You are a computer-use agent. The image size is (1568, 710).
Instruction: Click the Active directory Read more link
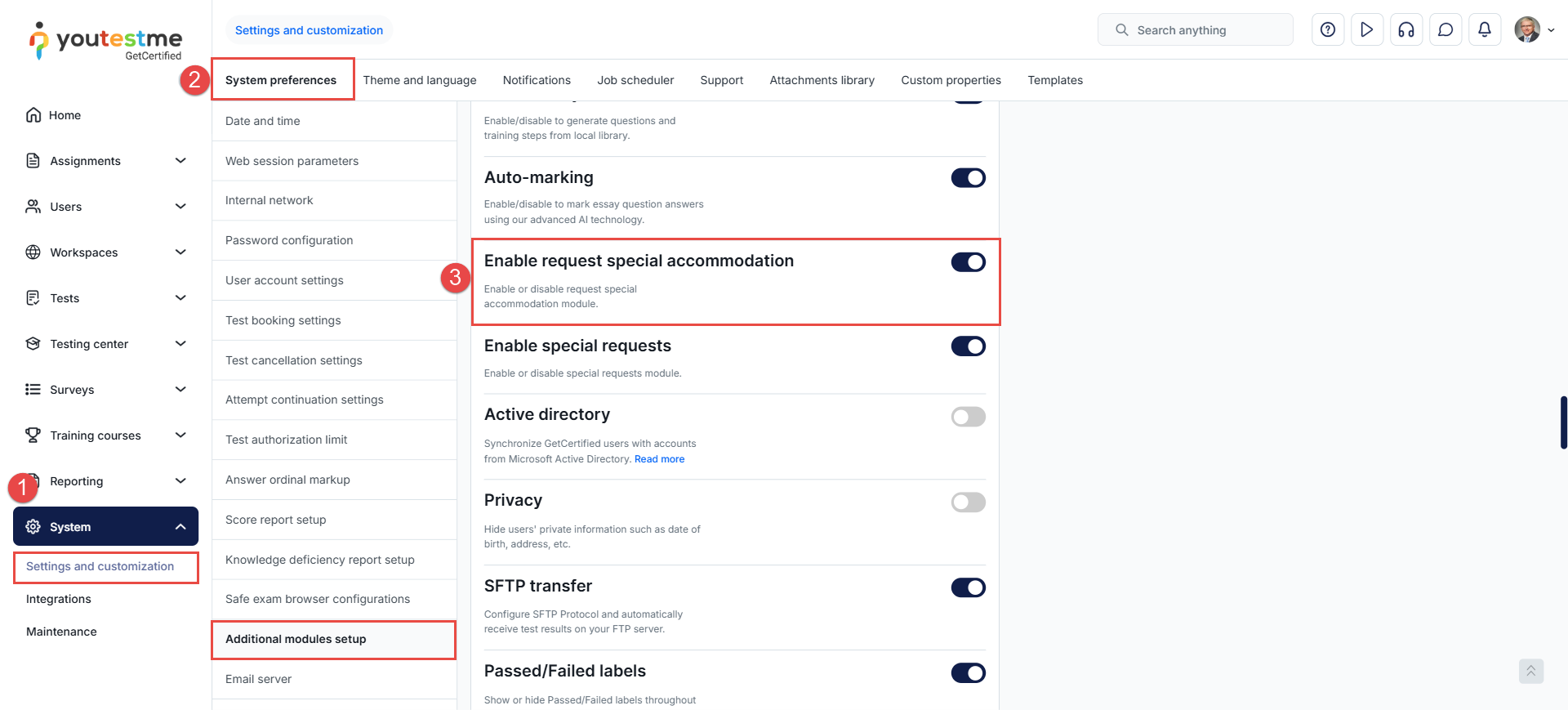pos(659,459)
